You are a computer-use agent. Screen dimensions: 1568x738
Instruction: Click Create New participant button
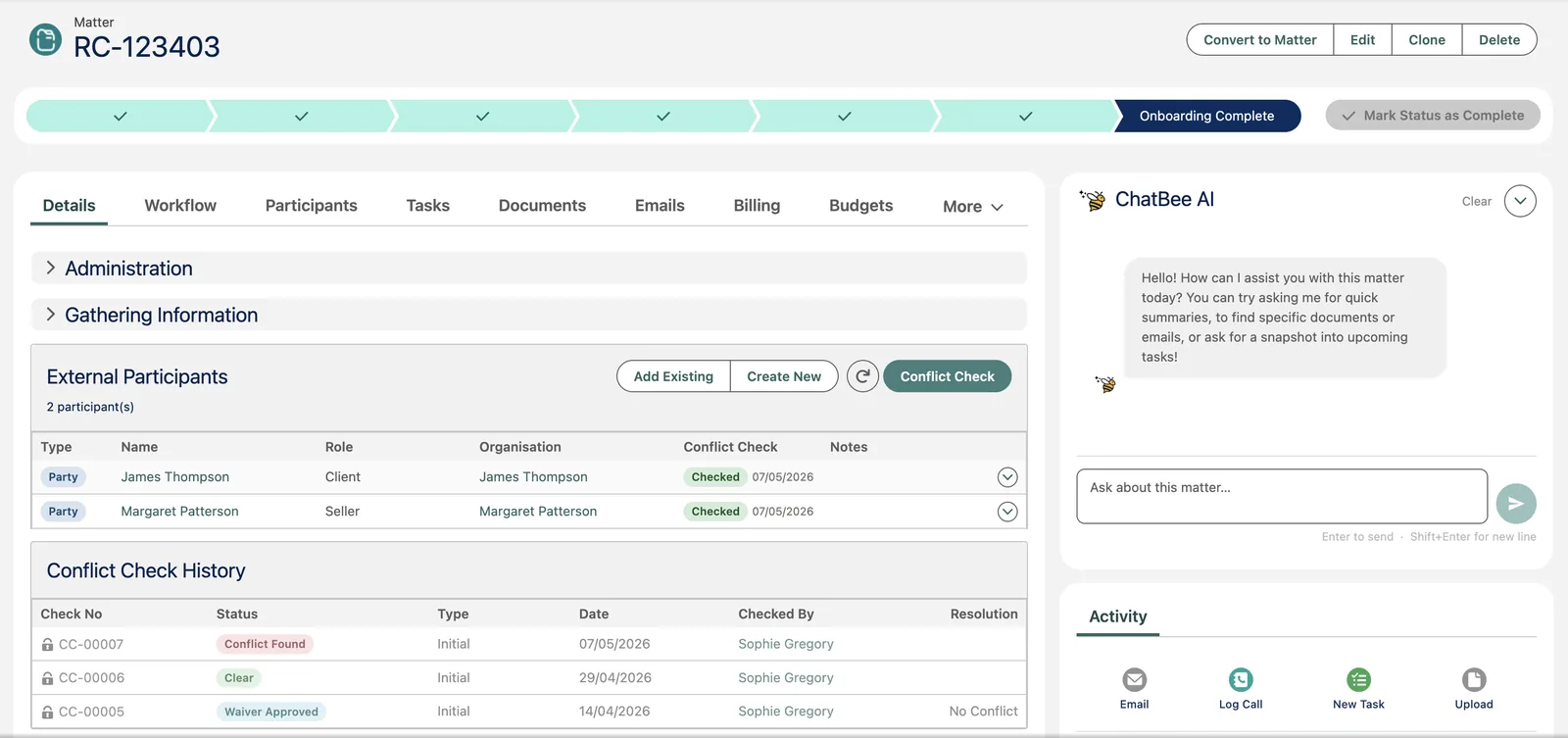coord(784,376)
